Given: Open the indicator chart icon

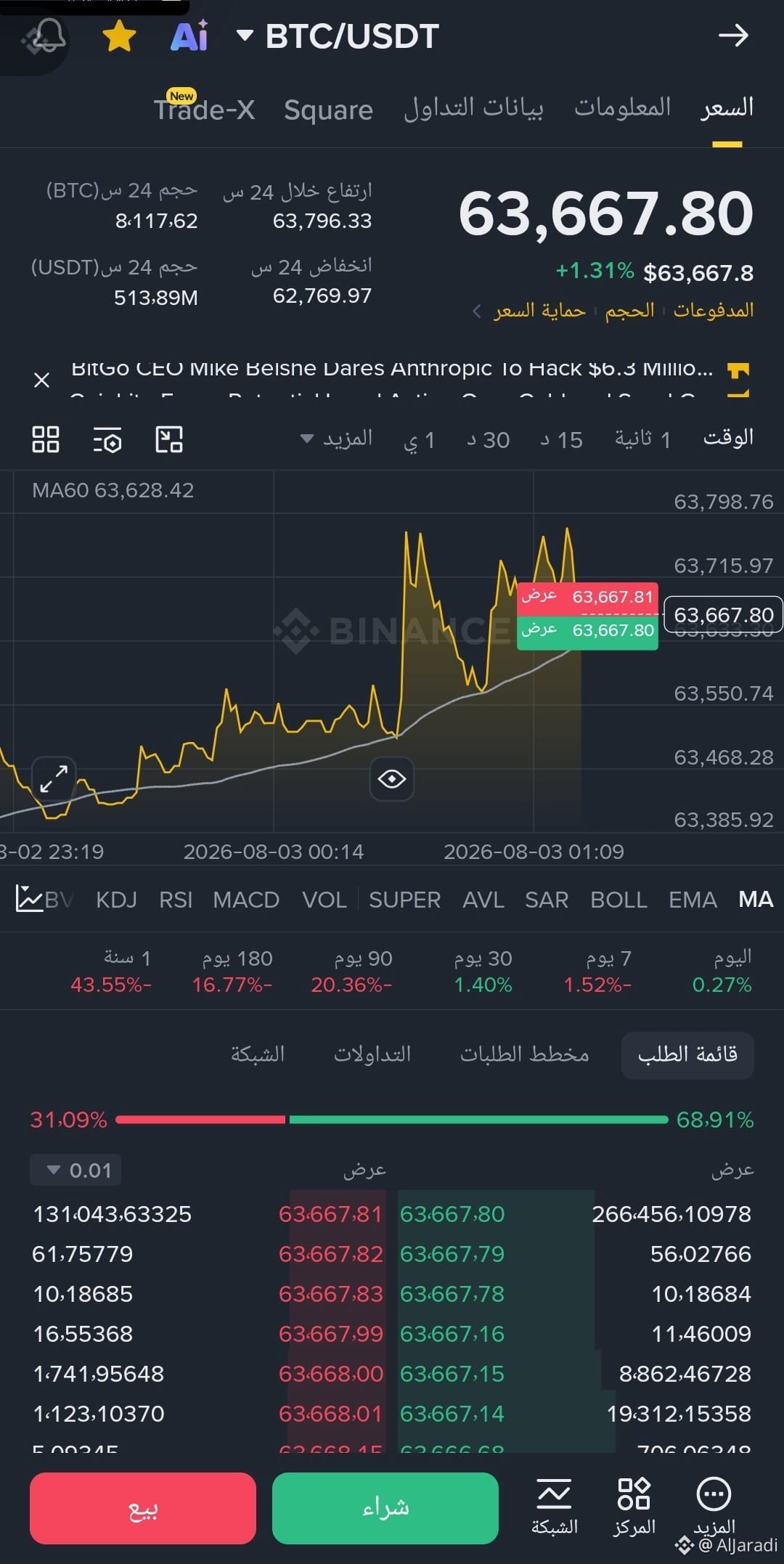Looking at the screenshot, I should coord(29,899).
